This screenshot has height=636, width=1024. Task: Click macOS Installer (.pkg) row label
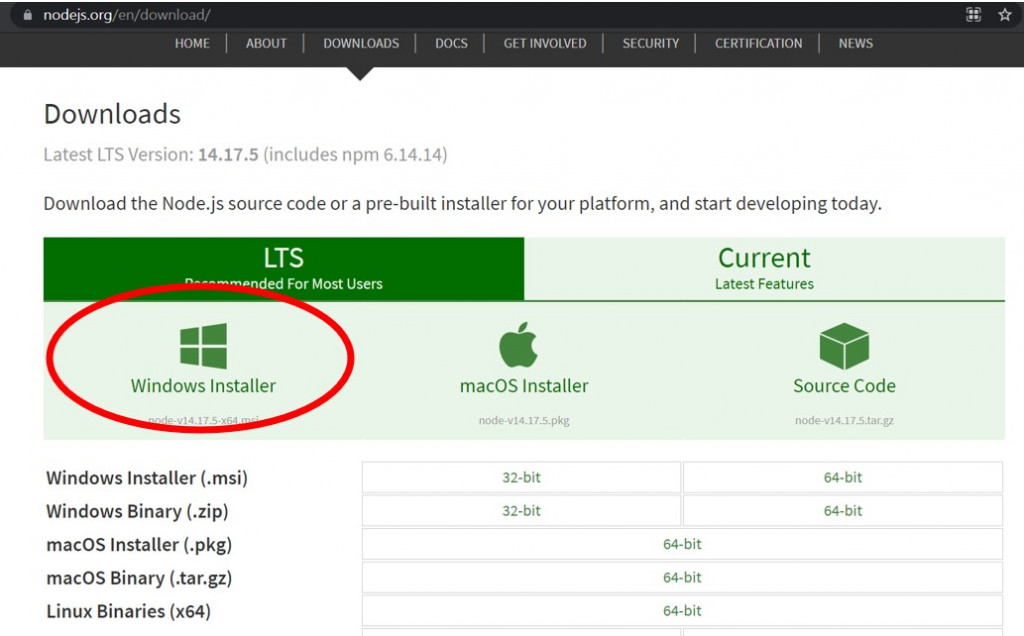click(x=139, y=545)
